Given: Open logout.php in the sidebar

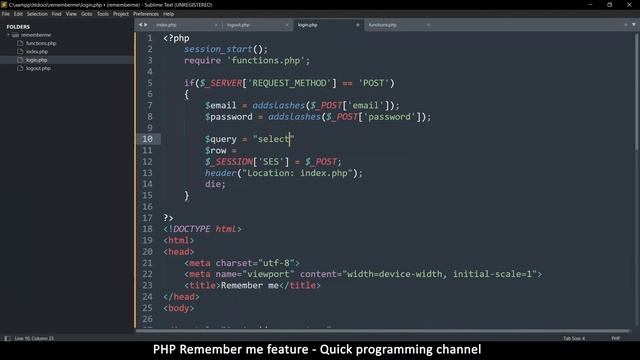Looking at the screenshot, I should [x=38, y=69].
